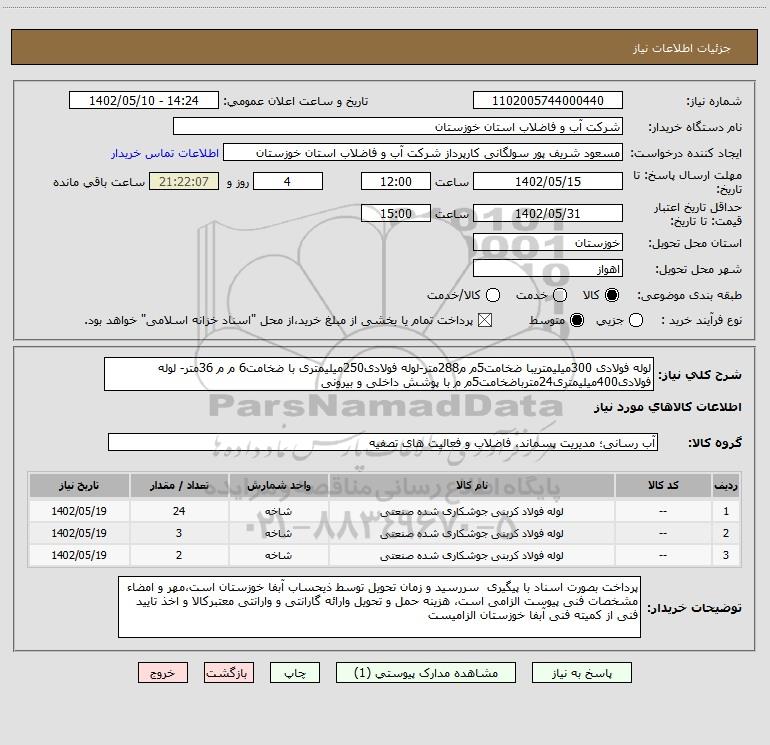The image size is (770, 745).
Task: Click the 'پاسخ به نیاز' button
Action: pyautogui.click(x=581, y=673)
